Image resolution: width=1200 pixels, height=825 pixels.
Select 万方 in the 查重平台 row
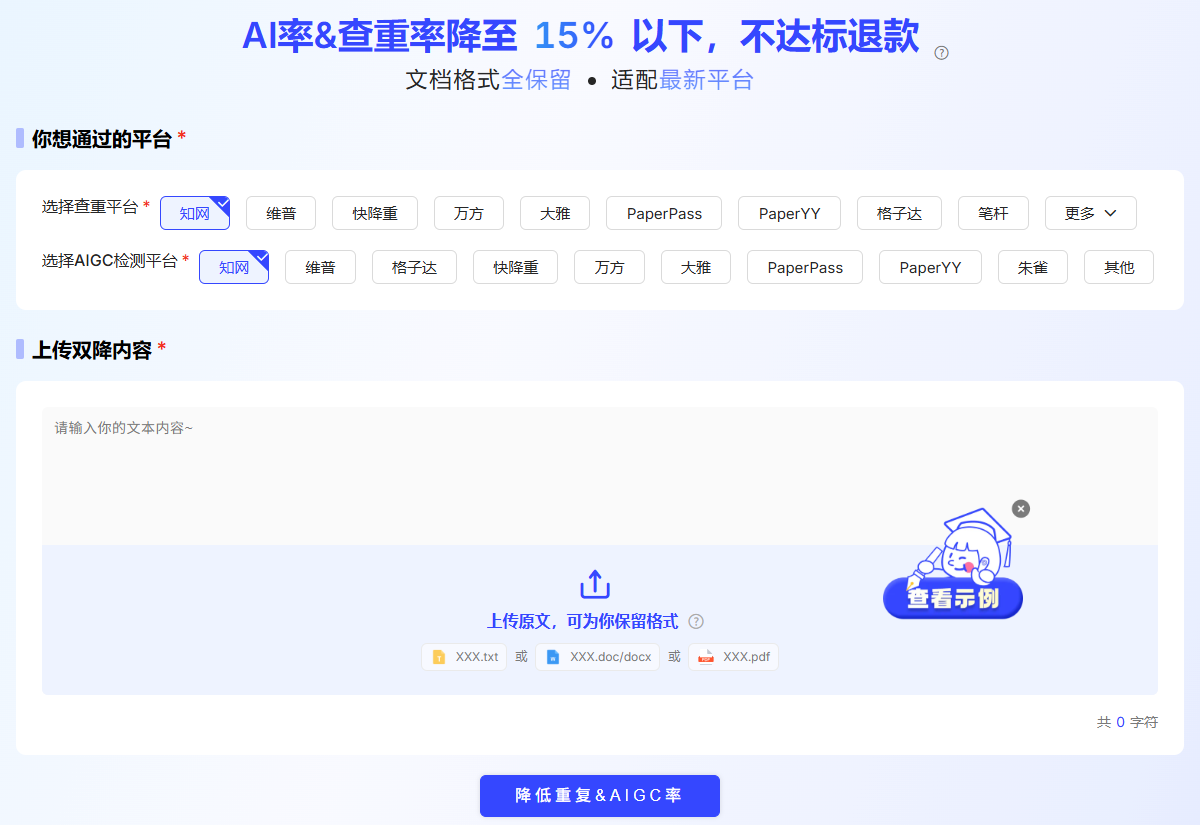pos(469,213)
